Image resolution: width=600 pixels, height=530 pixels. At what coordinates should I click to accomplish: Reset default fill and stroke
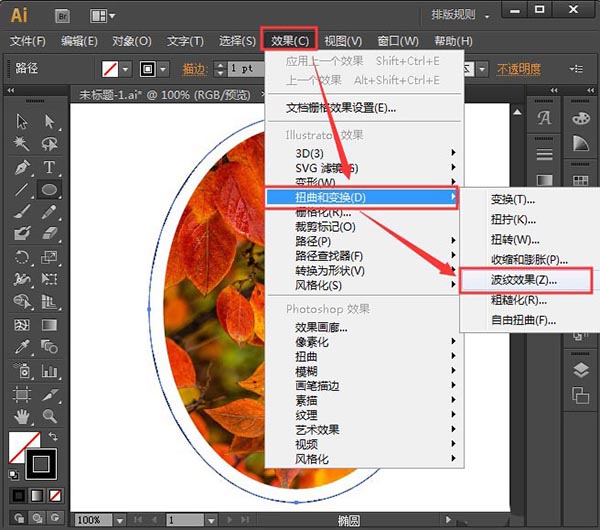point(14,475)
